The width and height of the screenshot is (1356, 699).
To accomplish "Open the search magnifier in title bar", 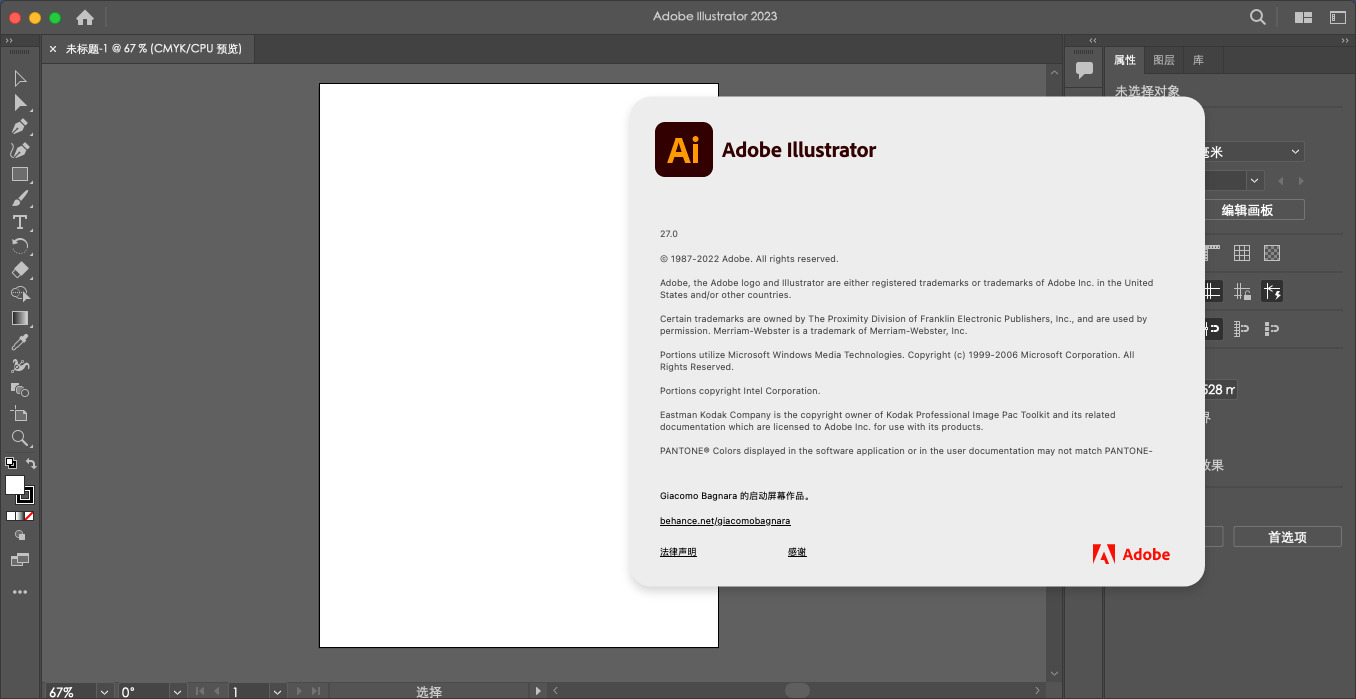I will tap(1258, 17).
